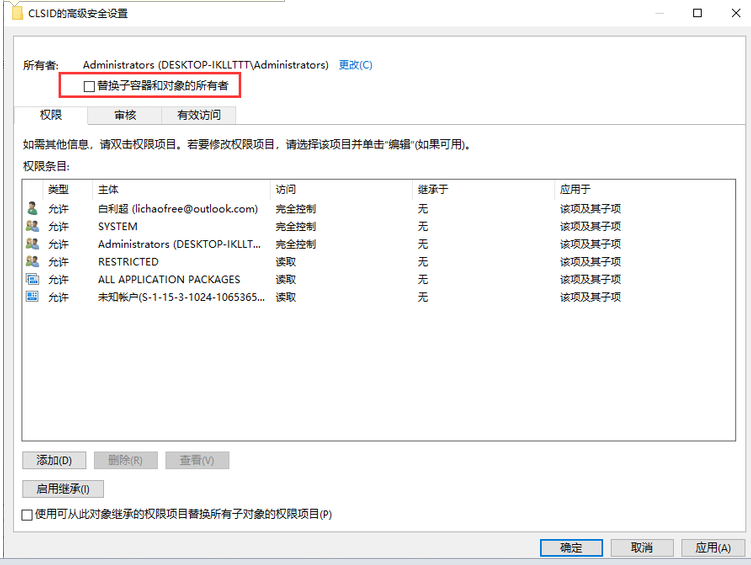Click the 应用(A) button
The height and width of the screenshot is (565, 751).
click(713, 548)
